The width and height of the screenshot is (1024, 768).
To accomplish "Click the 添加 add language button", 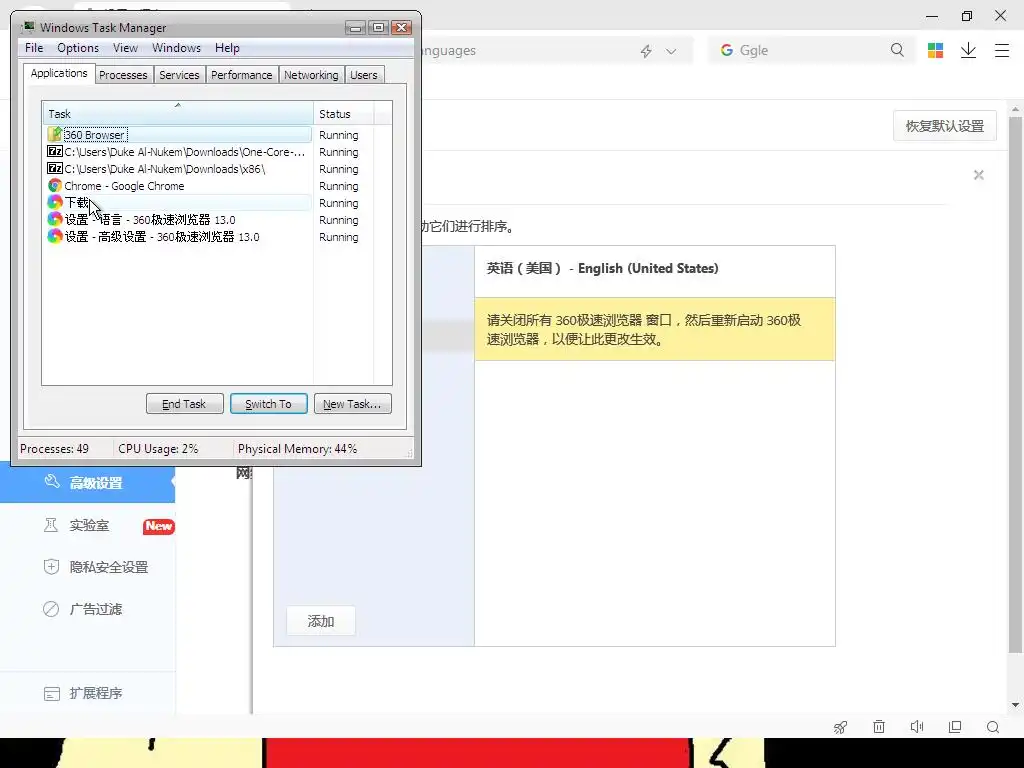I will pos(321,621).
